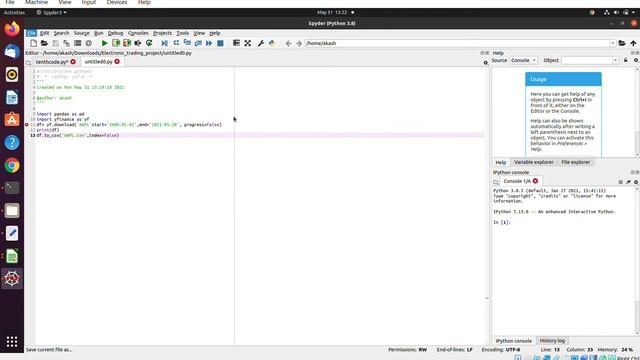The image size is (640, 360).
Task: Launch Google Chrome from the dock
Action: pos(12,165)
